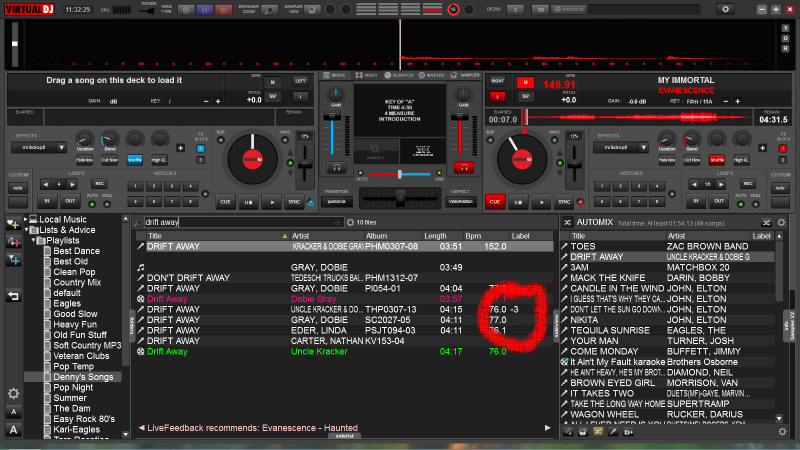
Task: Toggle left deck ROLL loop mode
Action: tap(107, 205)
